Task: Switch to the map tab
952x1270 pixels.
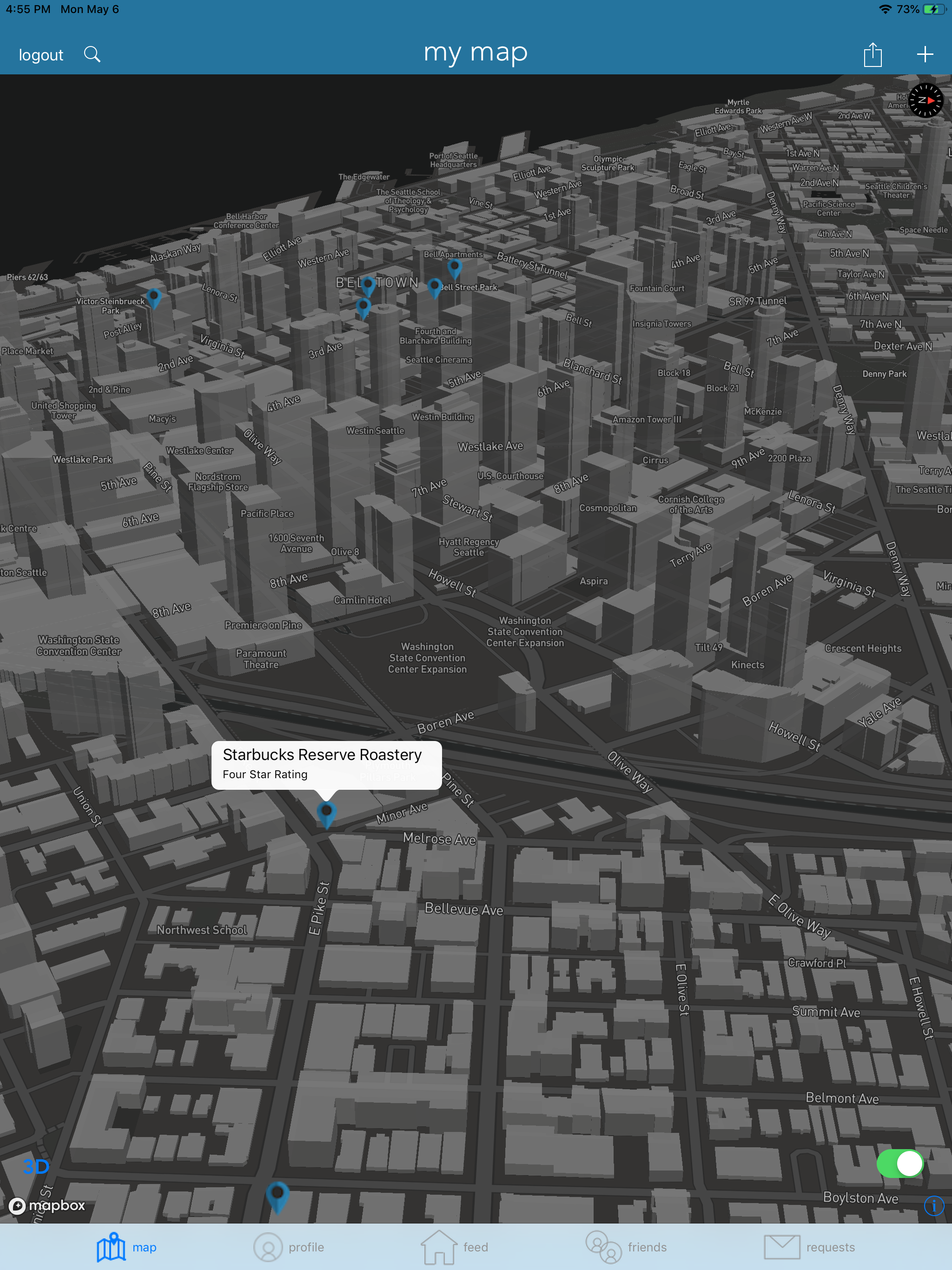Action: pos(126,1247)
